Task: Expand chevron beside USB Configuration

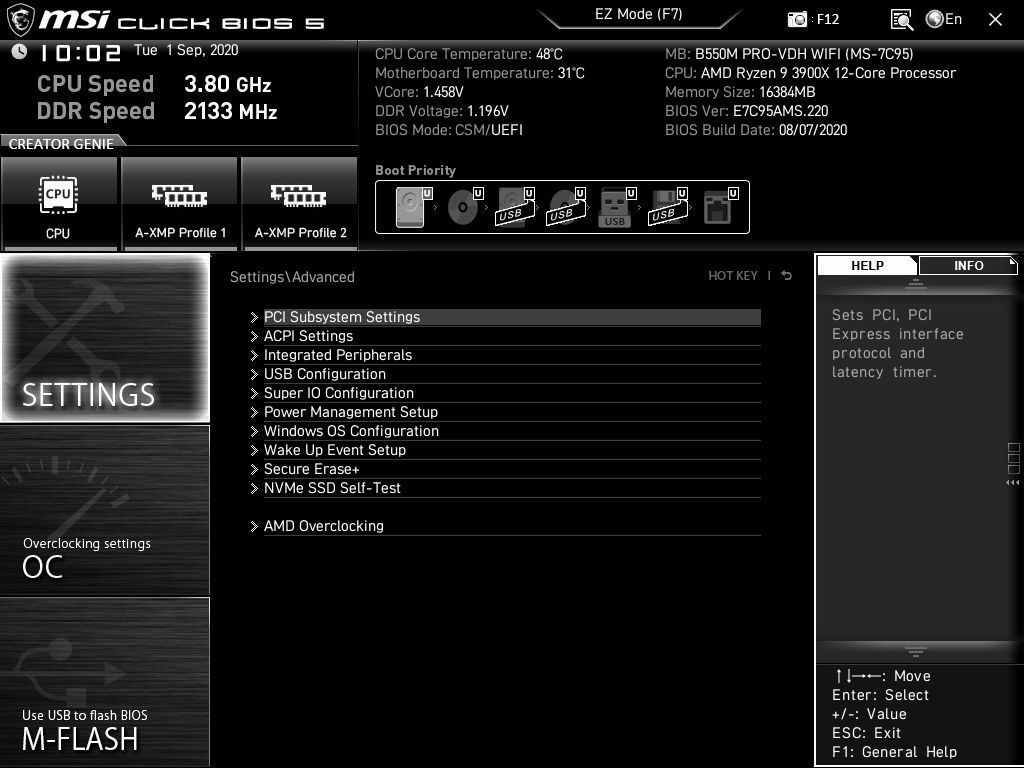Action: 254,374
